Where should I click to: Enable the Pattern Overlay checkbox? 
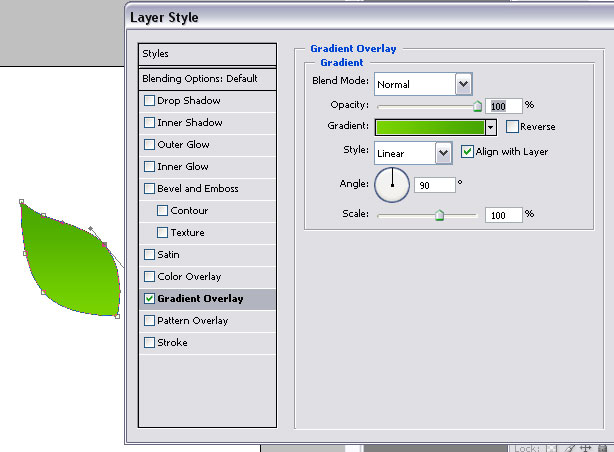[149, 321]
